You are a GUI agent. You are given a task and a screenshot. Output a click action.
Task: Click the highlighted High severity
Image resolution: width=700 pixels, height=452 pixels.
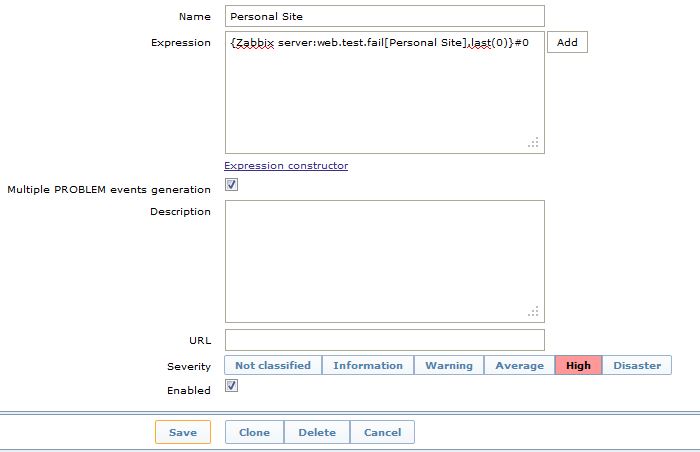coord(578,366)
